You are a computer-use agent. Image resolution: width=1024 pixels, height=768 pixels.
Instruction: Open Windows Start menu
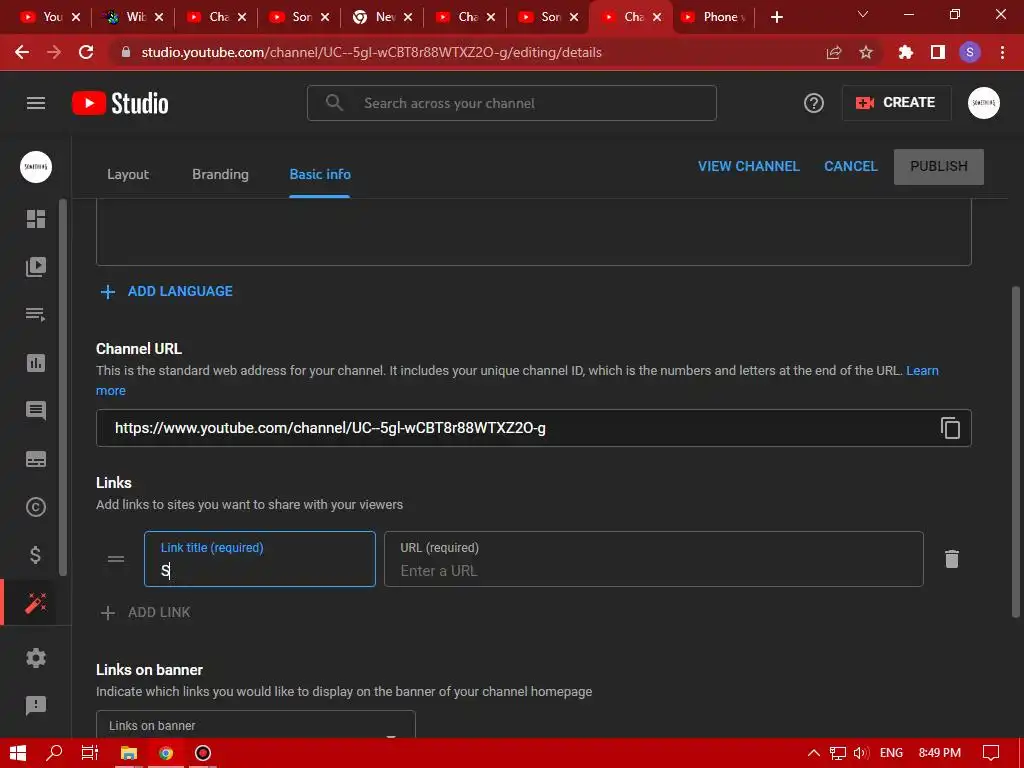pos(18,753)
